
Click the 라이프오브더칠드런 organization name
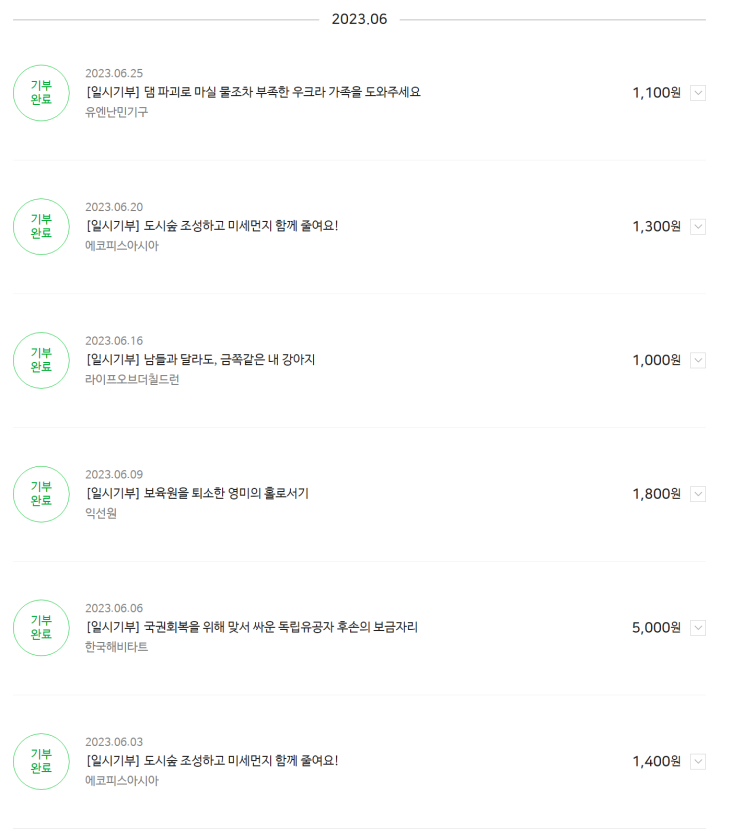(133, 379)
